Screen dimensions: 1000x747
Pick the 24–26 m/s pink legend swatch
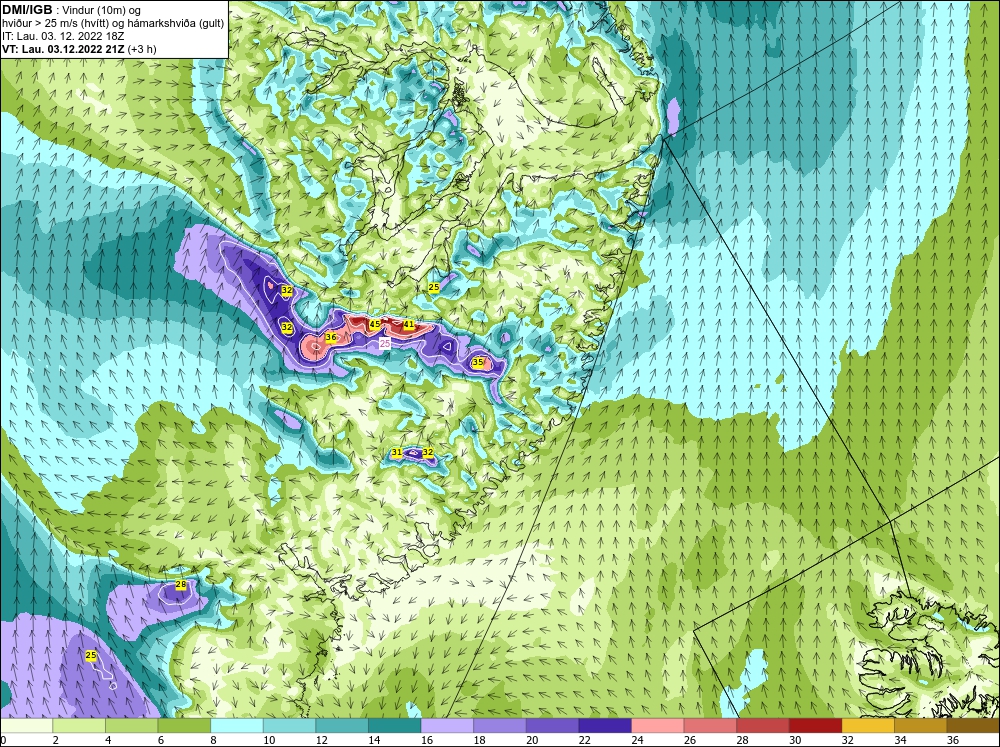658,726
